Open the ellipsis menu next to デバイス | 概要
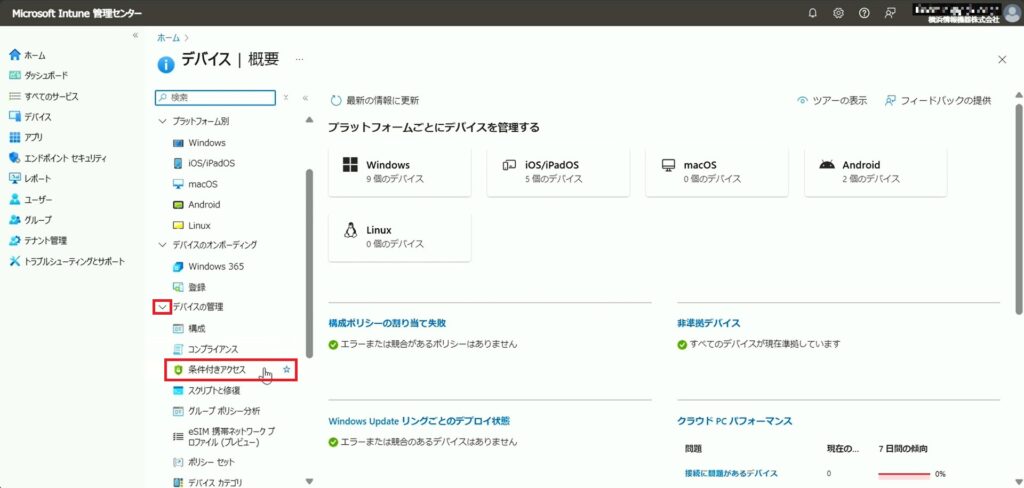This screenshot has width=1024, height=488. point(300,59)
